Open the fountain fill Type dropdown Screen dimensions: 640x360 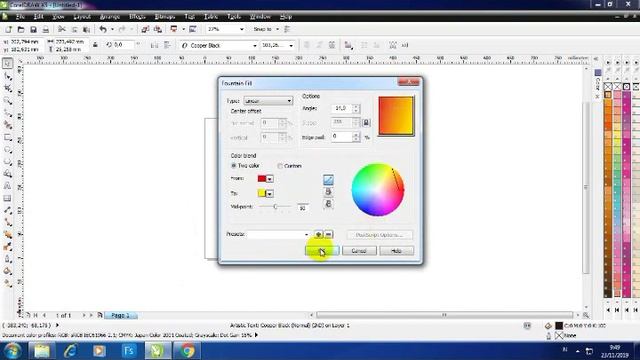pyautogui.click(x=268, y=101)
